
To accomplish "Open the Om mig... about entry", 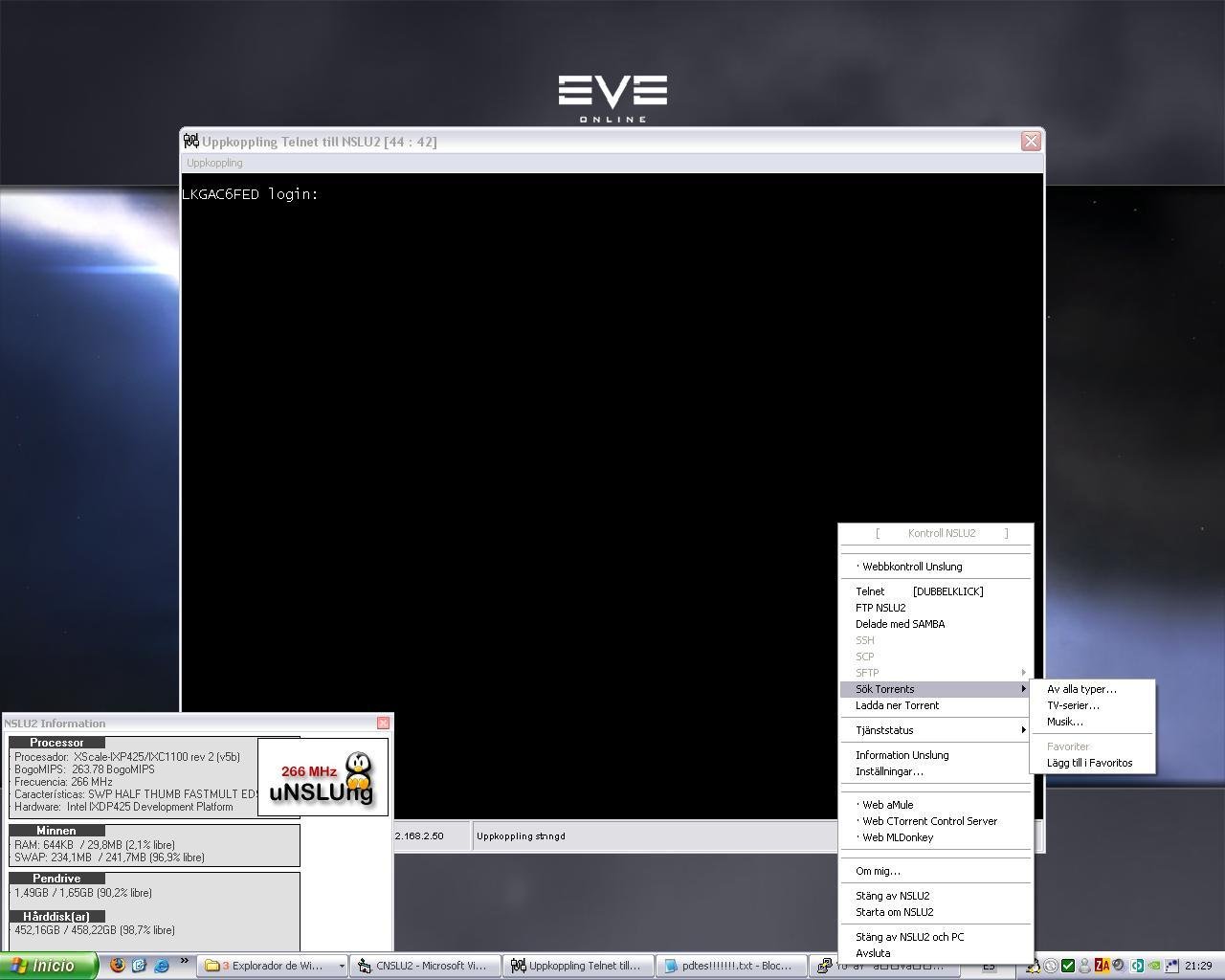I will tap(936, 871).
